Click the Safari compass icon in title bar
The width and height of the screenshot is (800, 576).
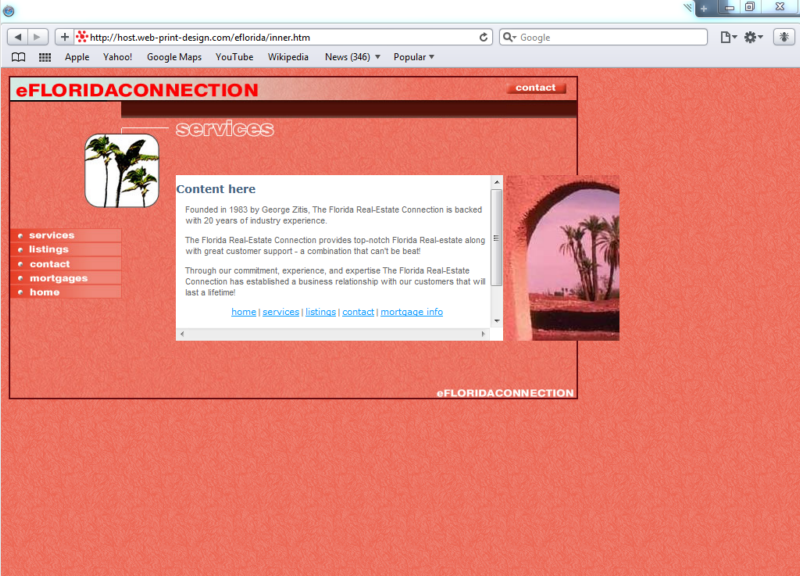[x=9, y=11]
